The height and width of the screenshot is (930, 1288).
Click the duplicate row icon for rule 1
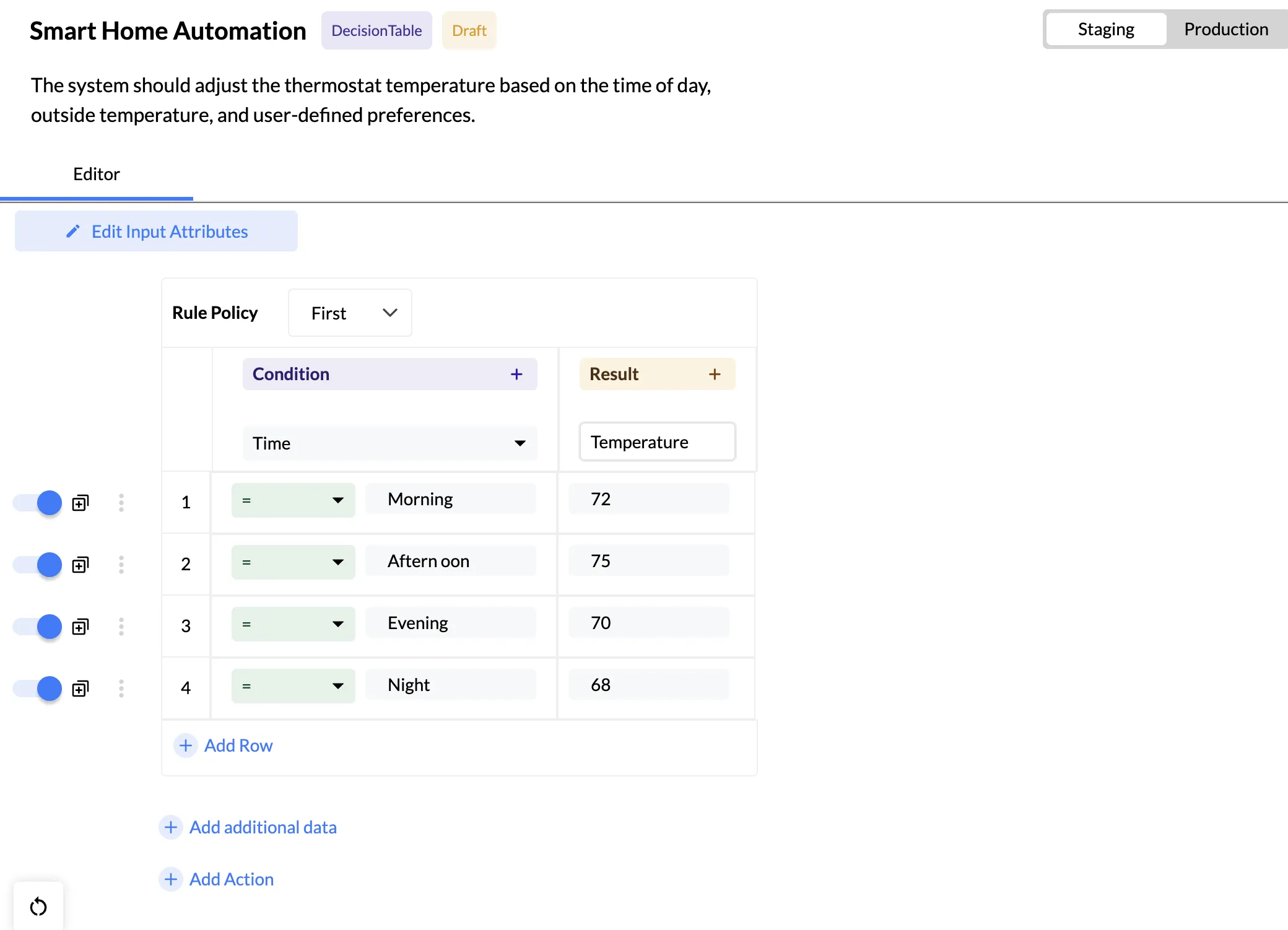click(x=80, y=503)
